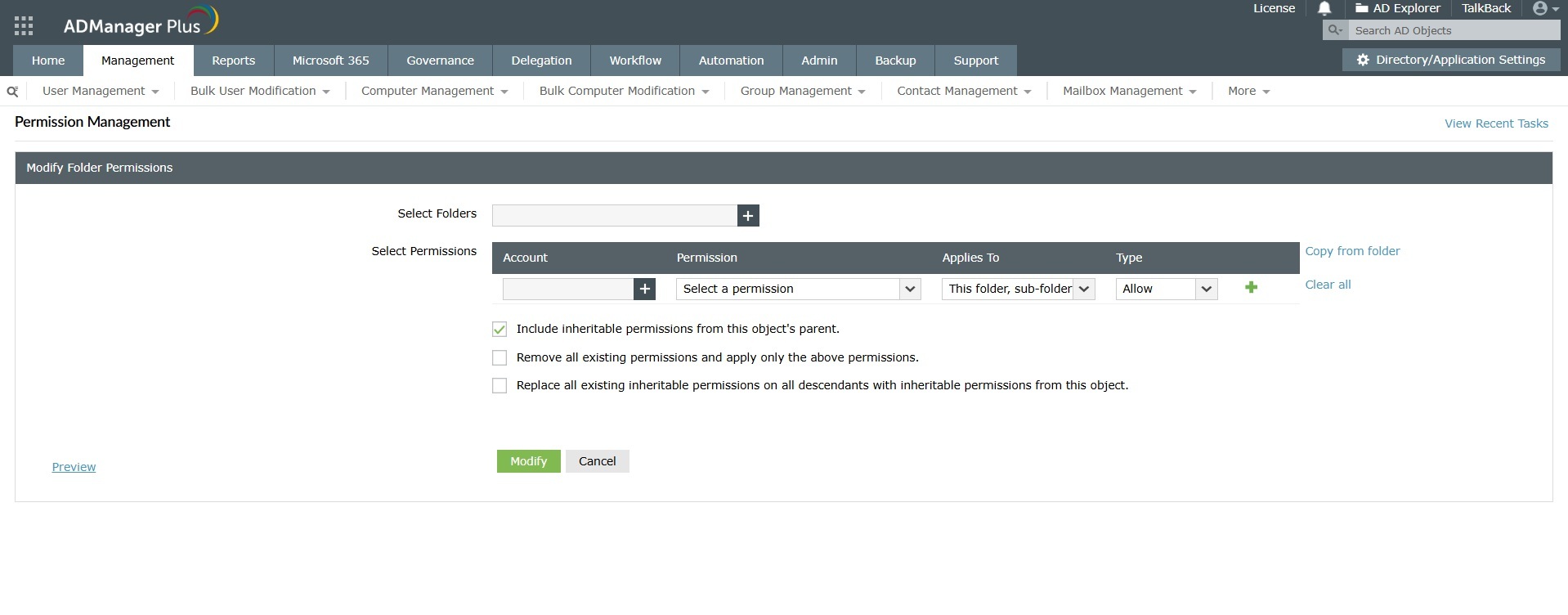Click the plus icon beside Account field

(645, 289)
